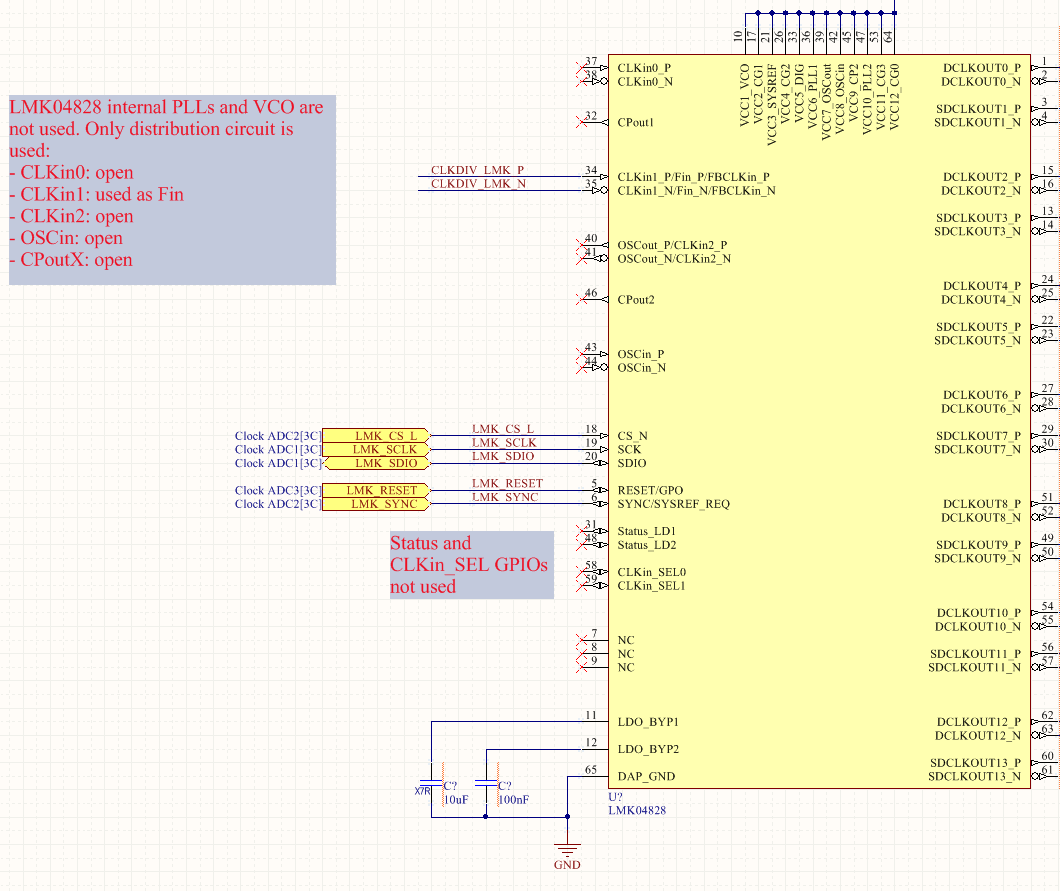Click the junction dot below pin 65

click(x=567, y=817)
